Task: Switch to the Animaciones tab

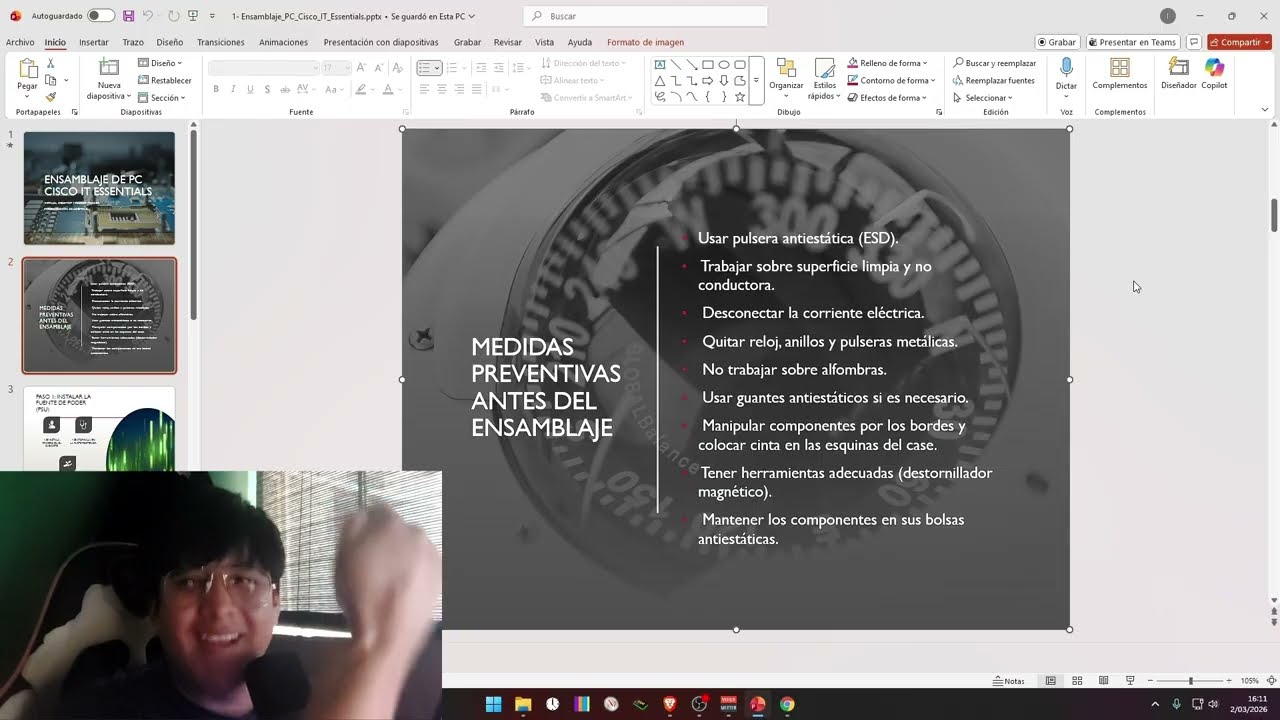Action: tap(284, 42)
